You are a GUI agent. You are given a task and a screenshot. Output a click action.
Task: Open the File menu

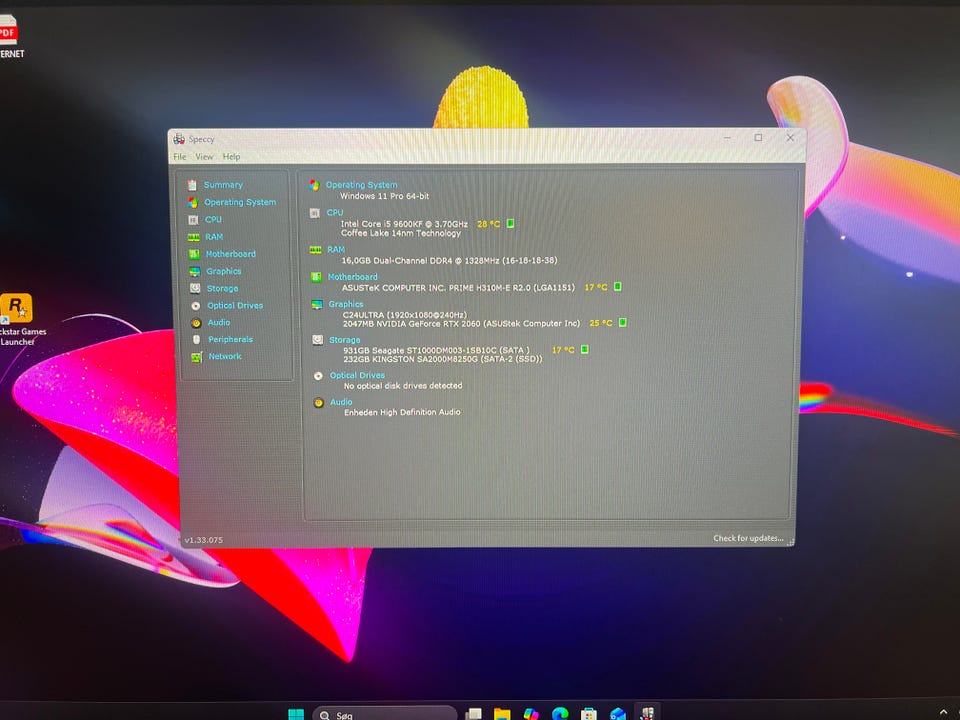179,157
